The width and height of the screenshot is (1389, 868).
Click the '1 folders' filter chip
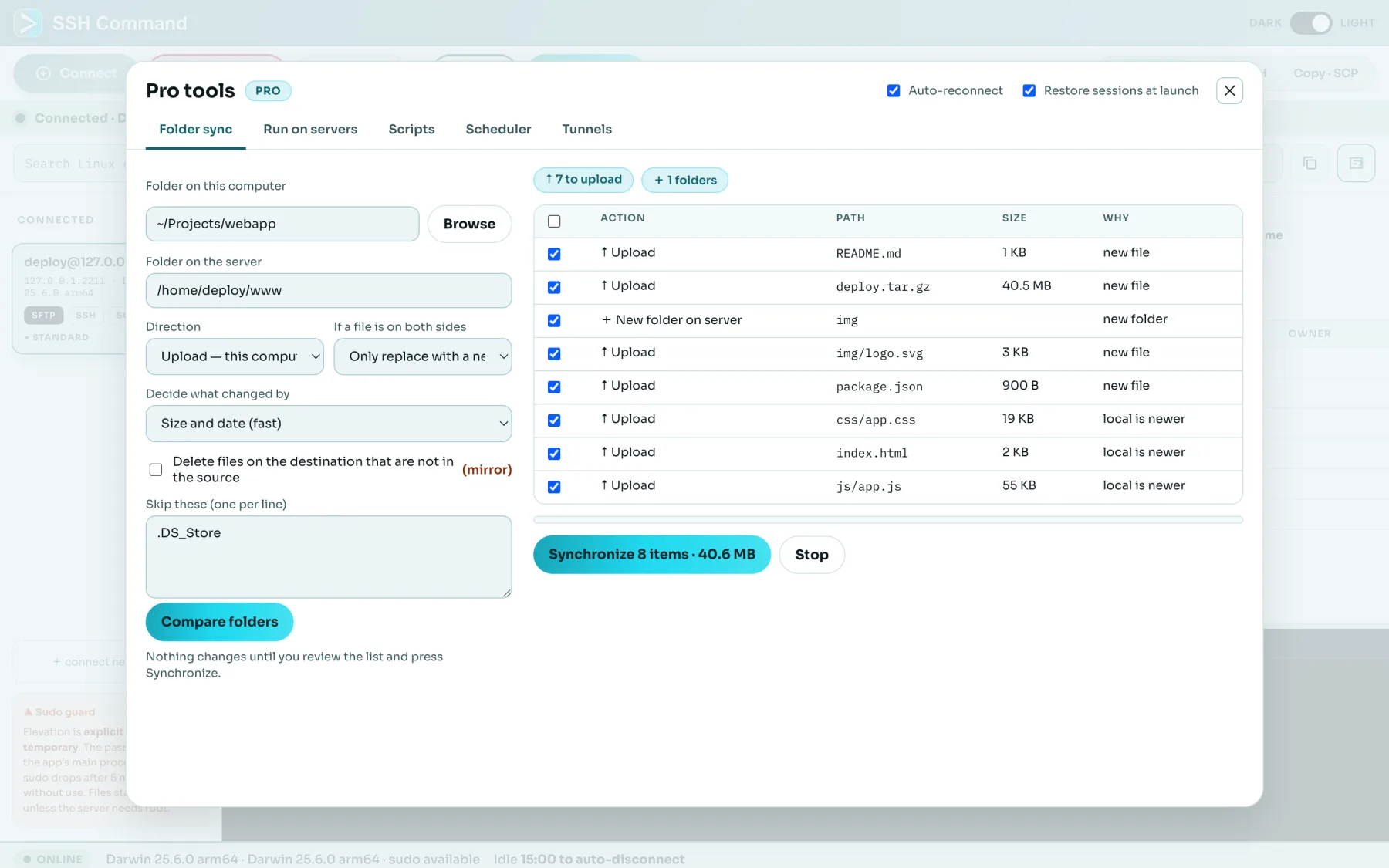[x=685, y=180]
